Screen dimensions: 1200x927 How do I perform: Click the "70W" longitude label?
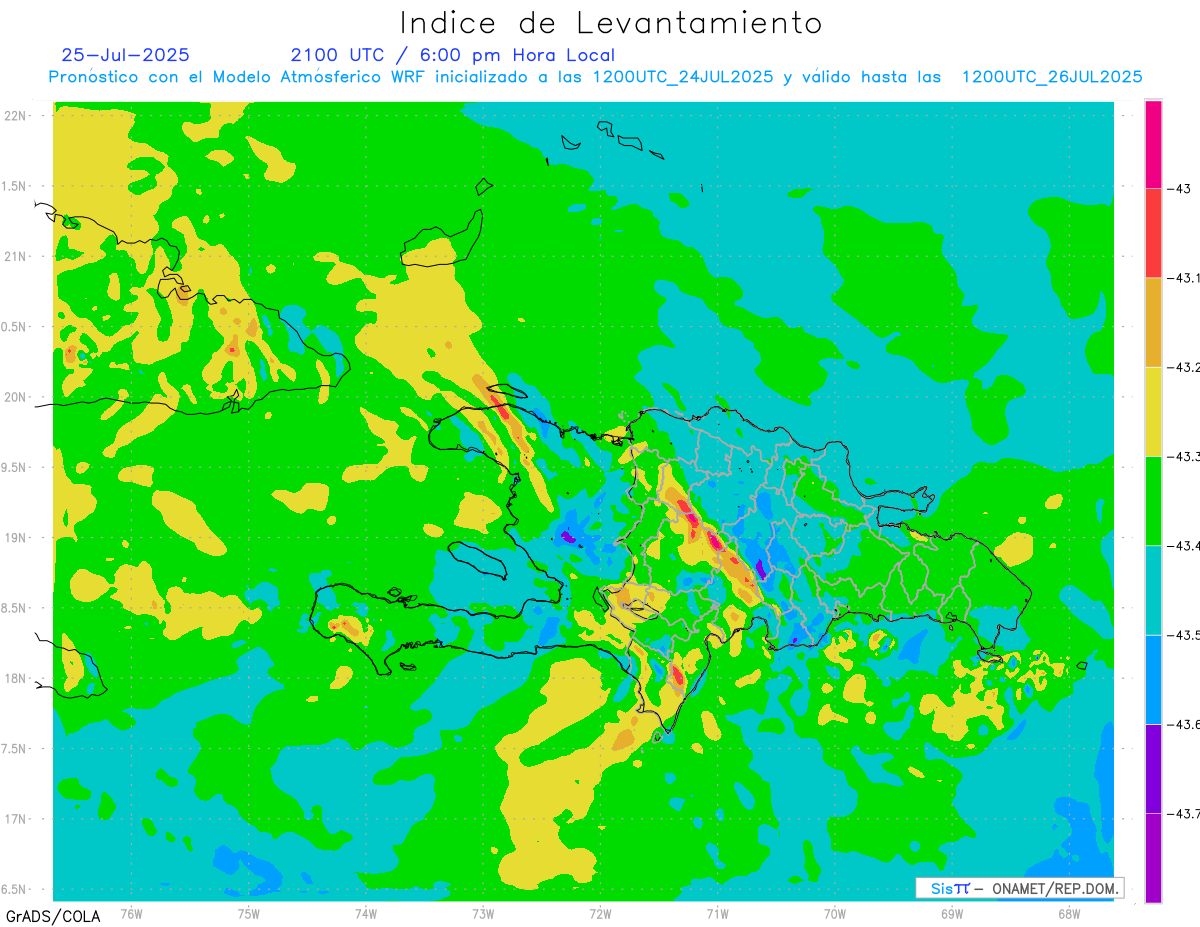(835, 914)
